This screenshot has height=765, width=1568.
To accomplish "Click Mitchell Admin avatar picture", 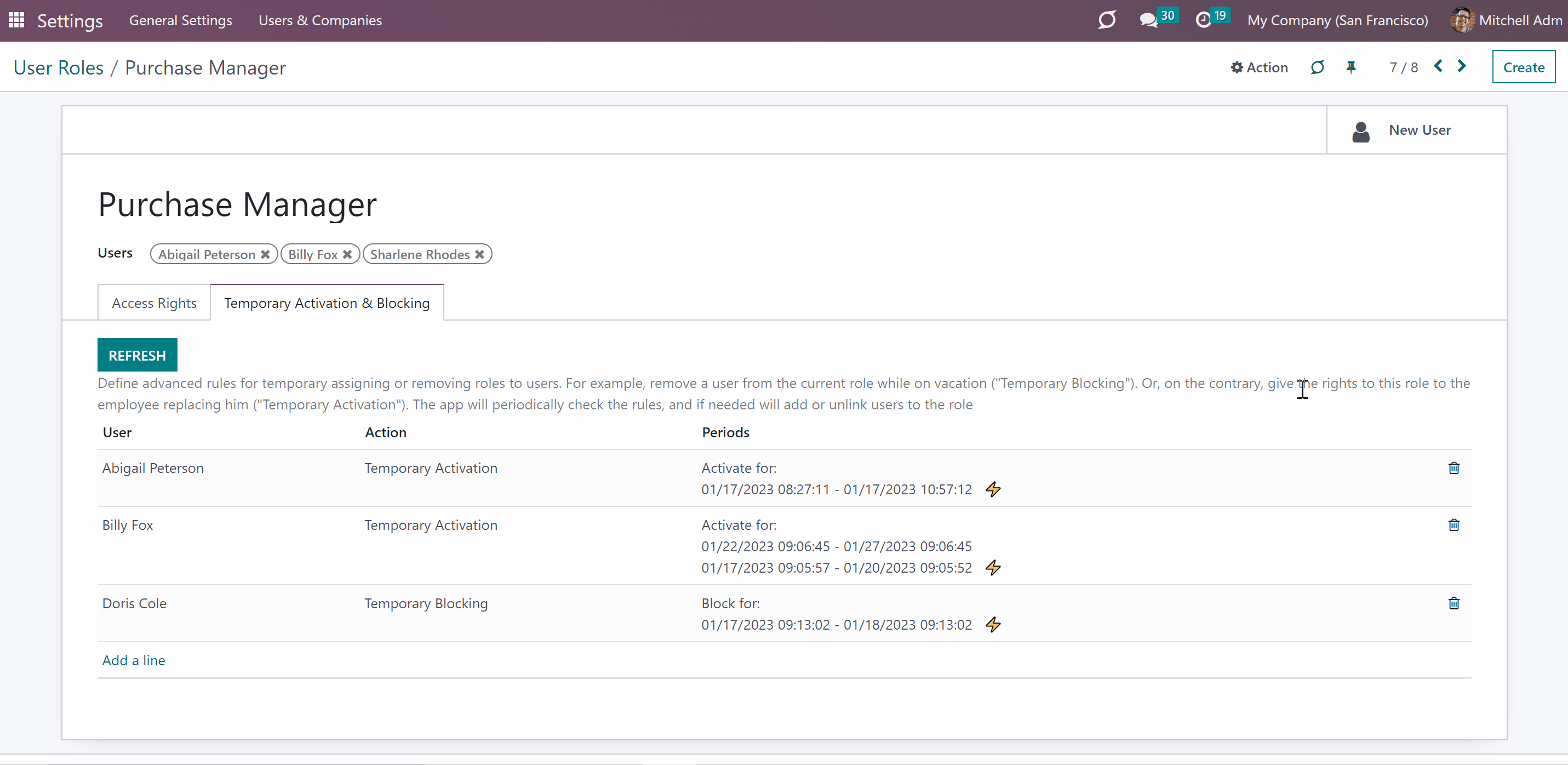I will pos(1463,20).
